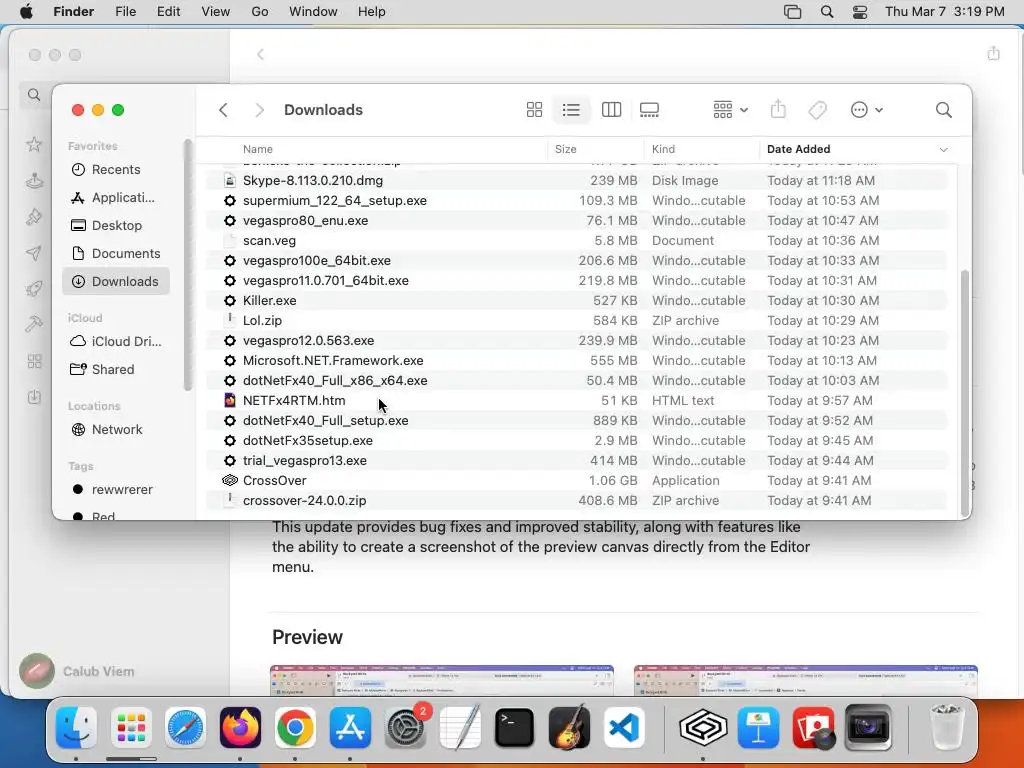Select Killer.exe file

click(577, 300)
